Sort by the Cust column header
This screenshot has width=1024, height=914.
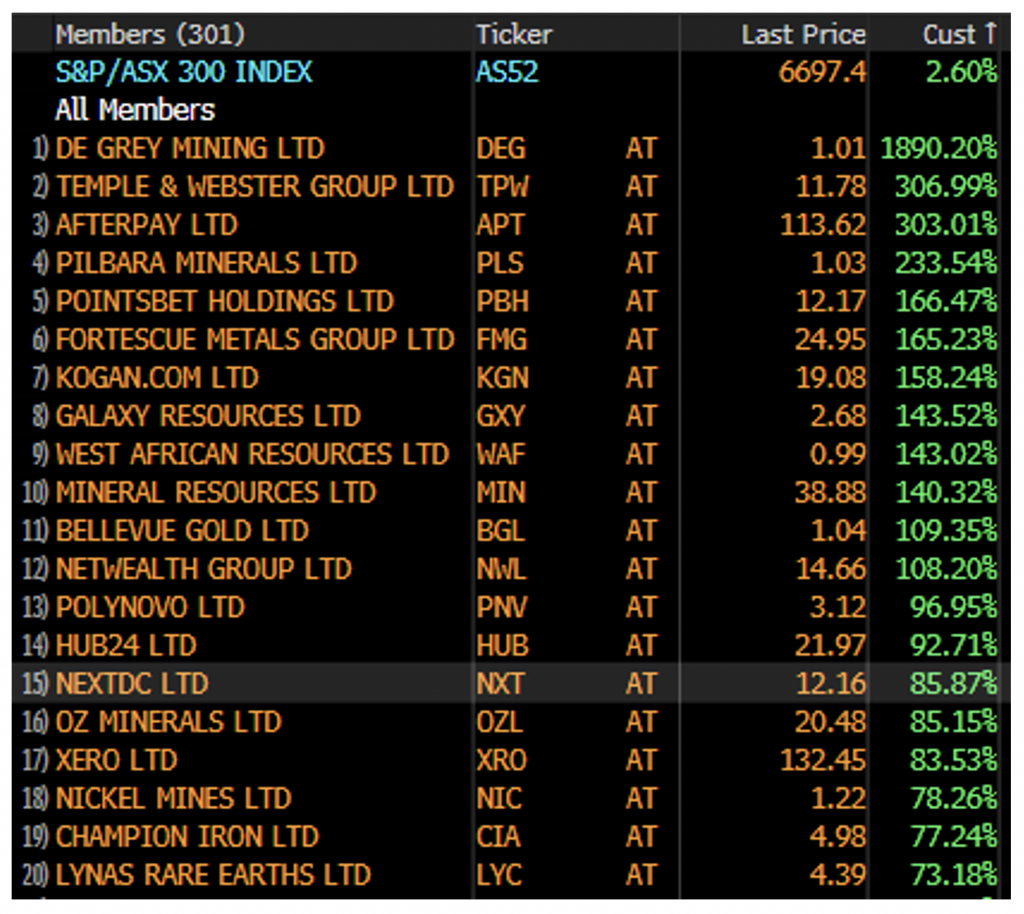959,34
